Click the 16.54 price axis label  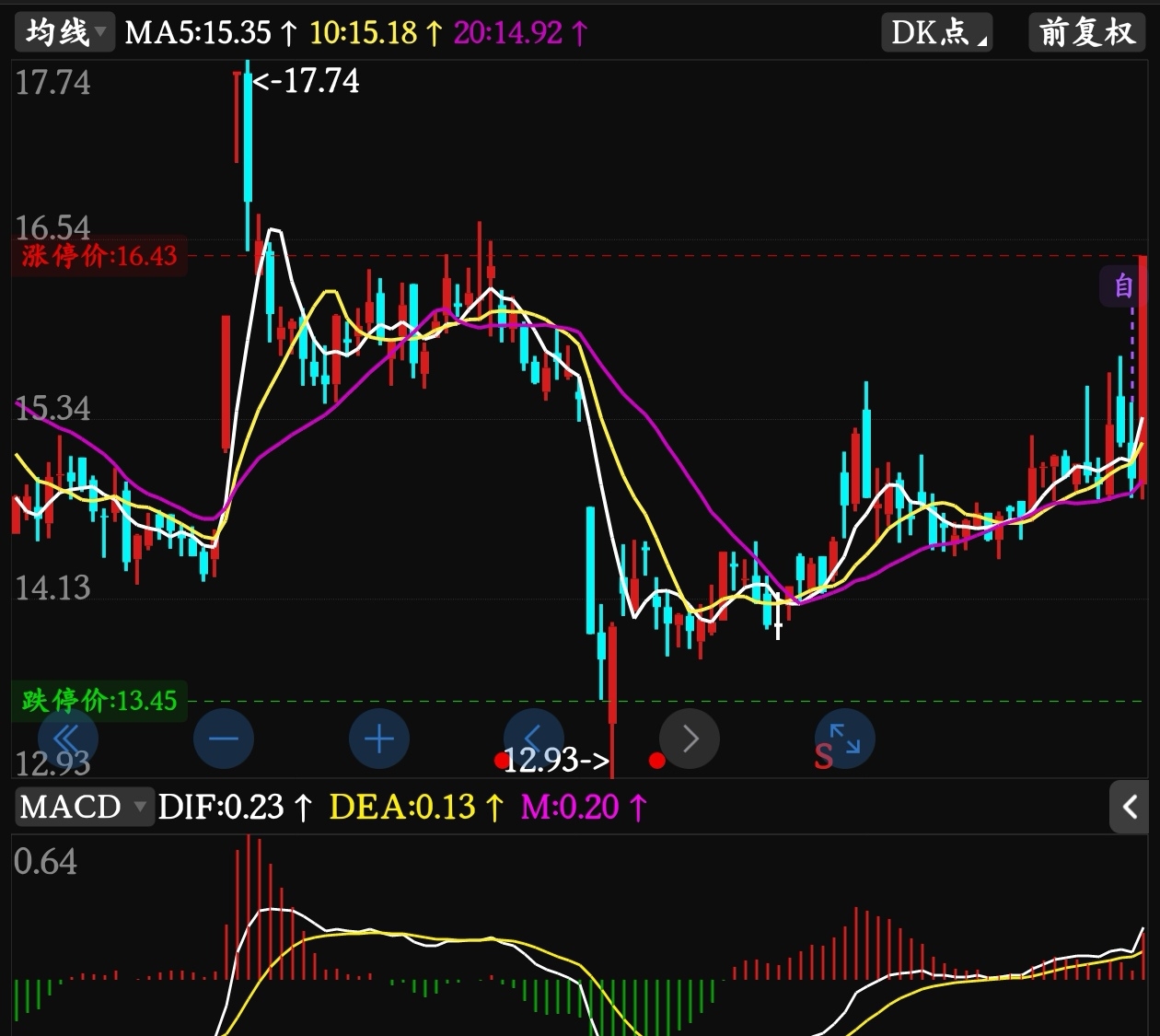[52, 227]
